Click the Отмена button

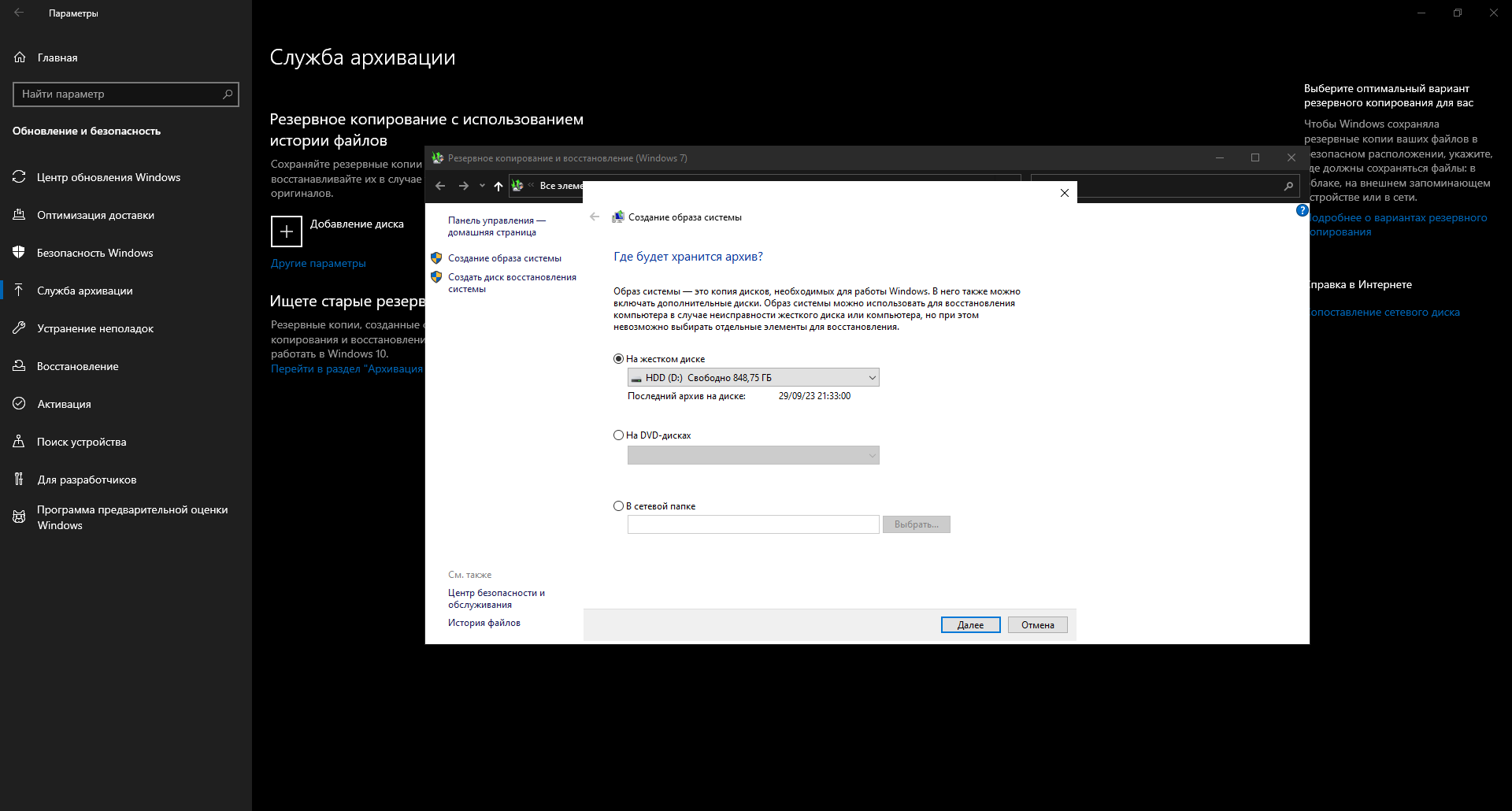pos(1037,625)
